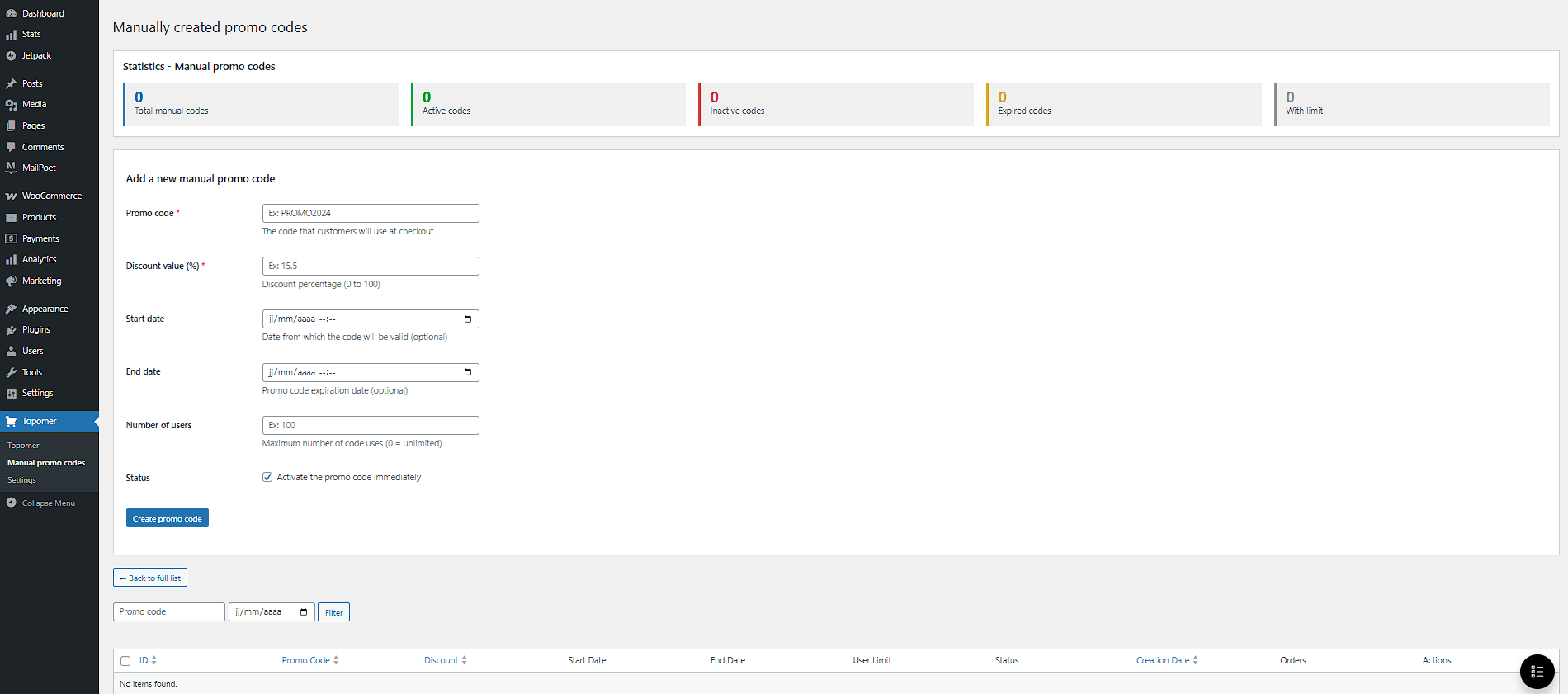Click the Marketing megaphone icon
1568x694 pixels.
point(11,281)
